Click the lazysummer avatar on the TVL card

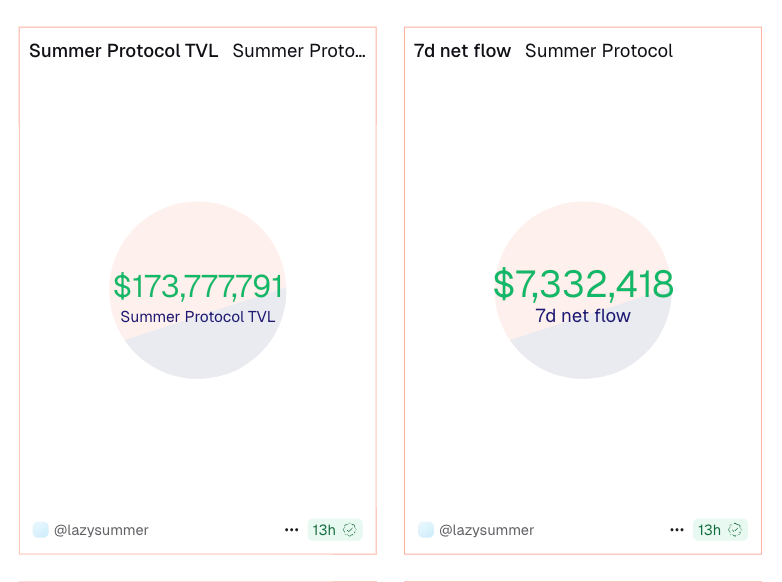41,530
